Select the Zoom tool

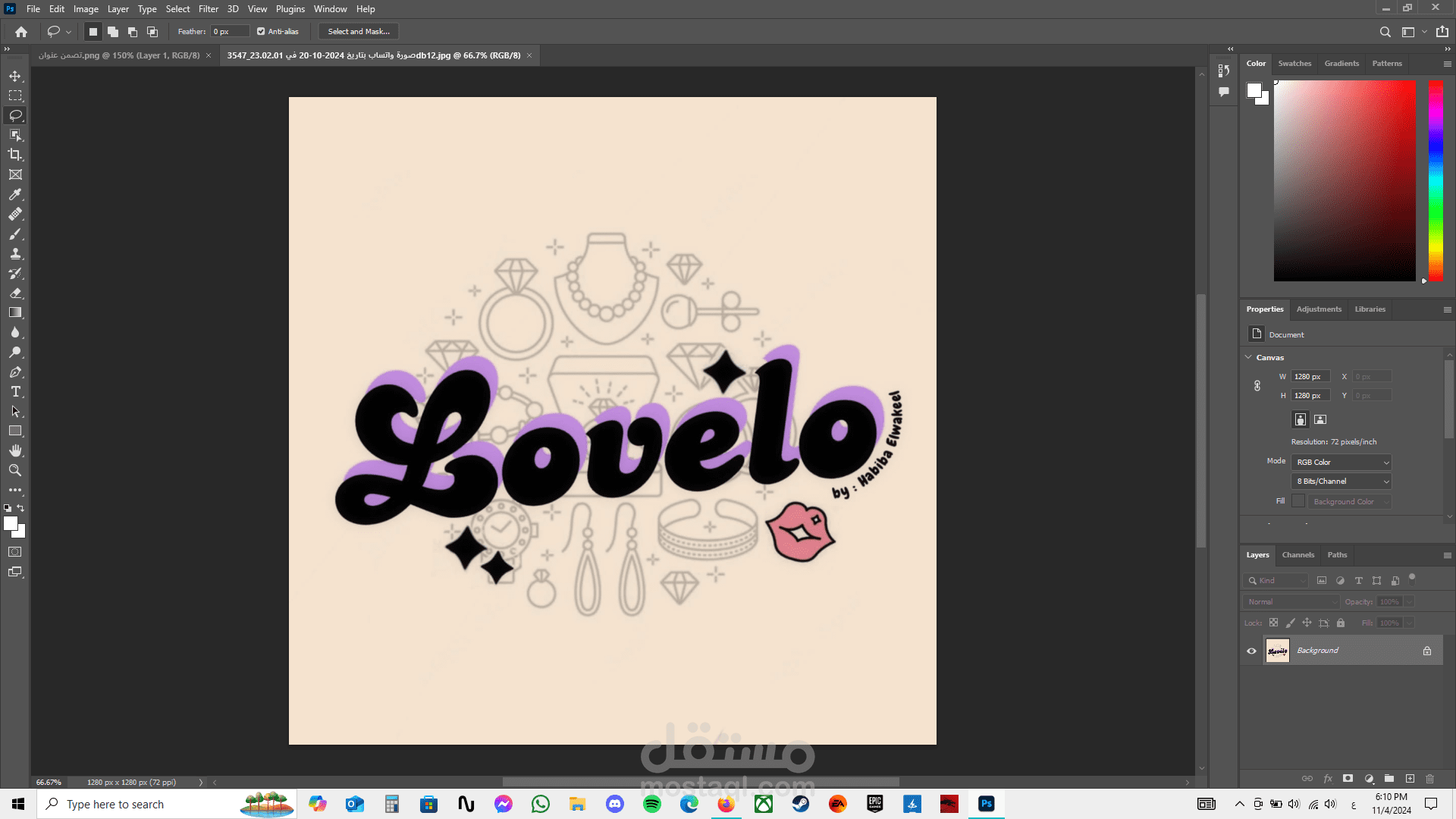(x=15, y=470)
